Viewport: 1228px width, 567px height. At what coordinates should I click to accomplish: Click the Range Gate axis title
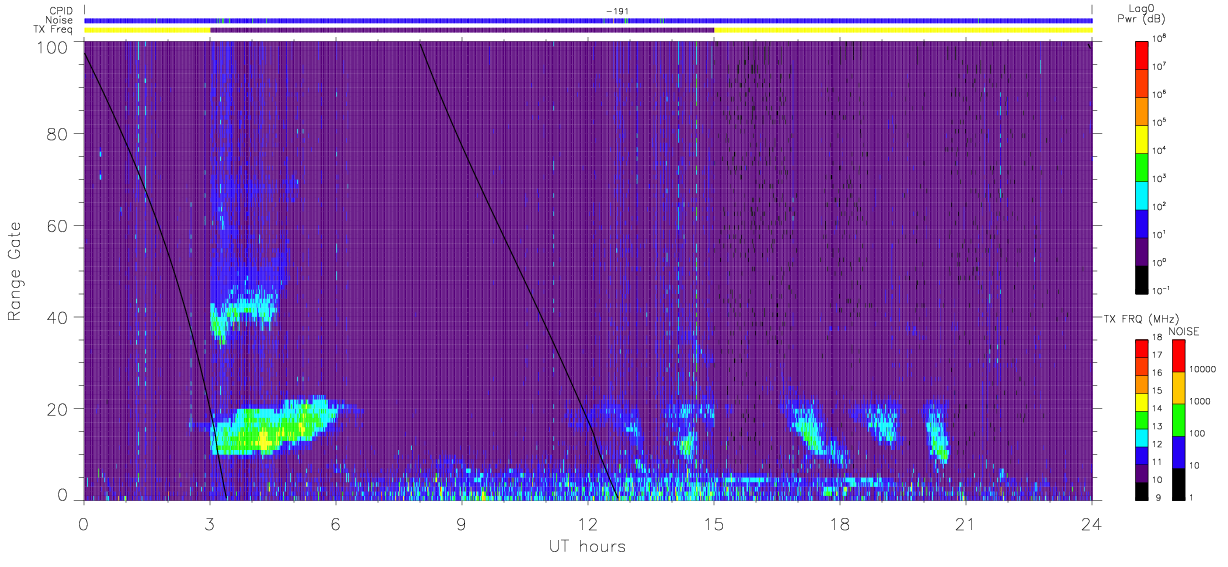click(x=16, y=270)
